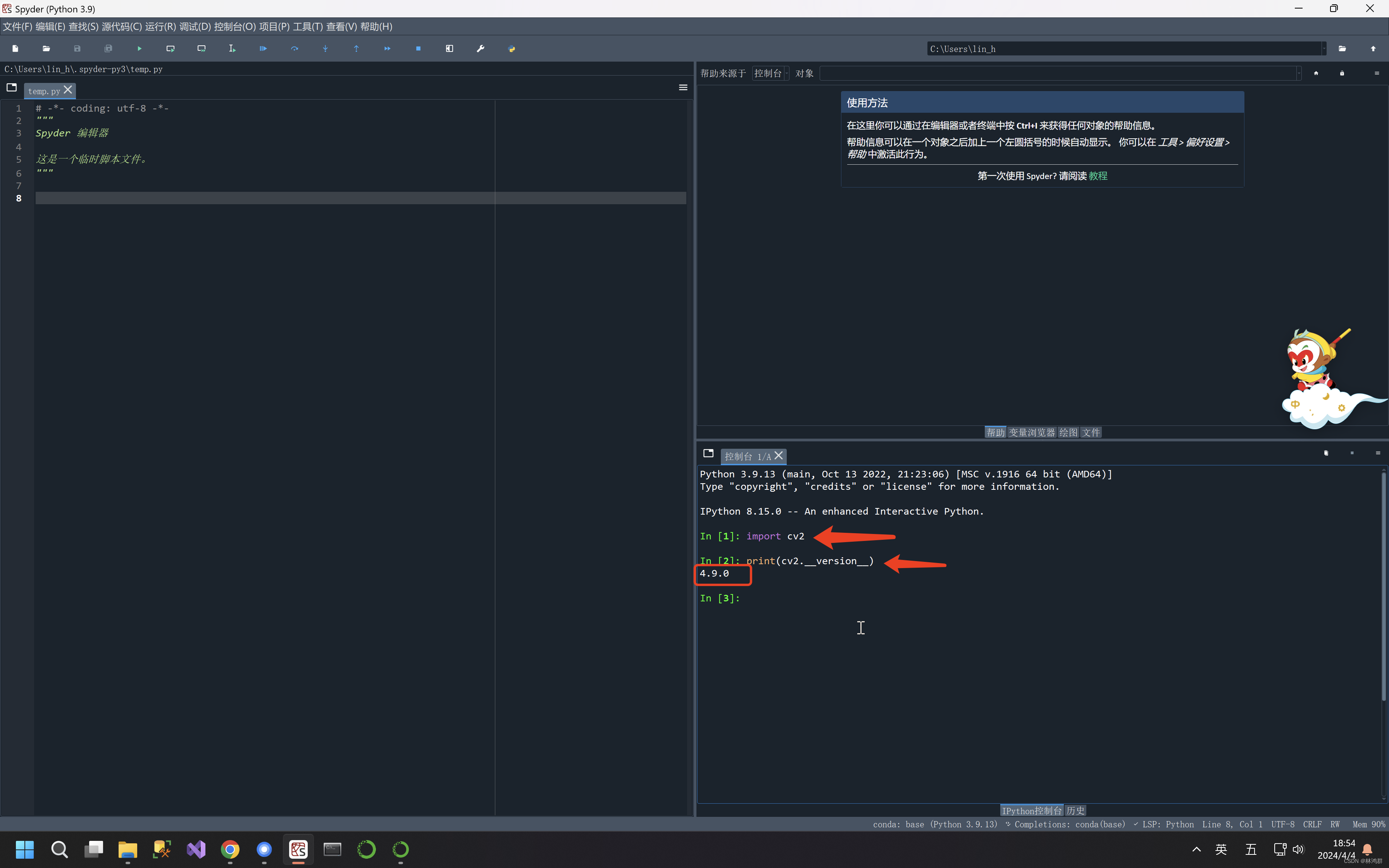Open Windows taskbar search

[59, 849]
